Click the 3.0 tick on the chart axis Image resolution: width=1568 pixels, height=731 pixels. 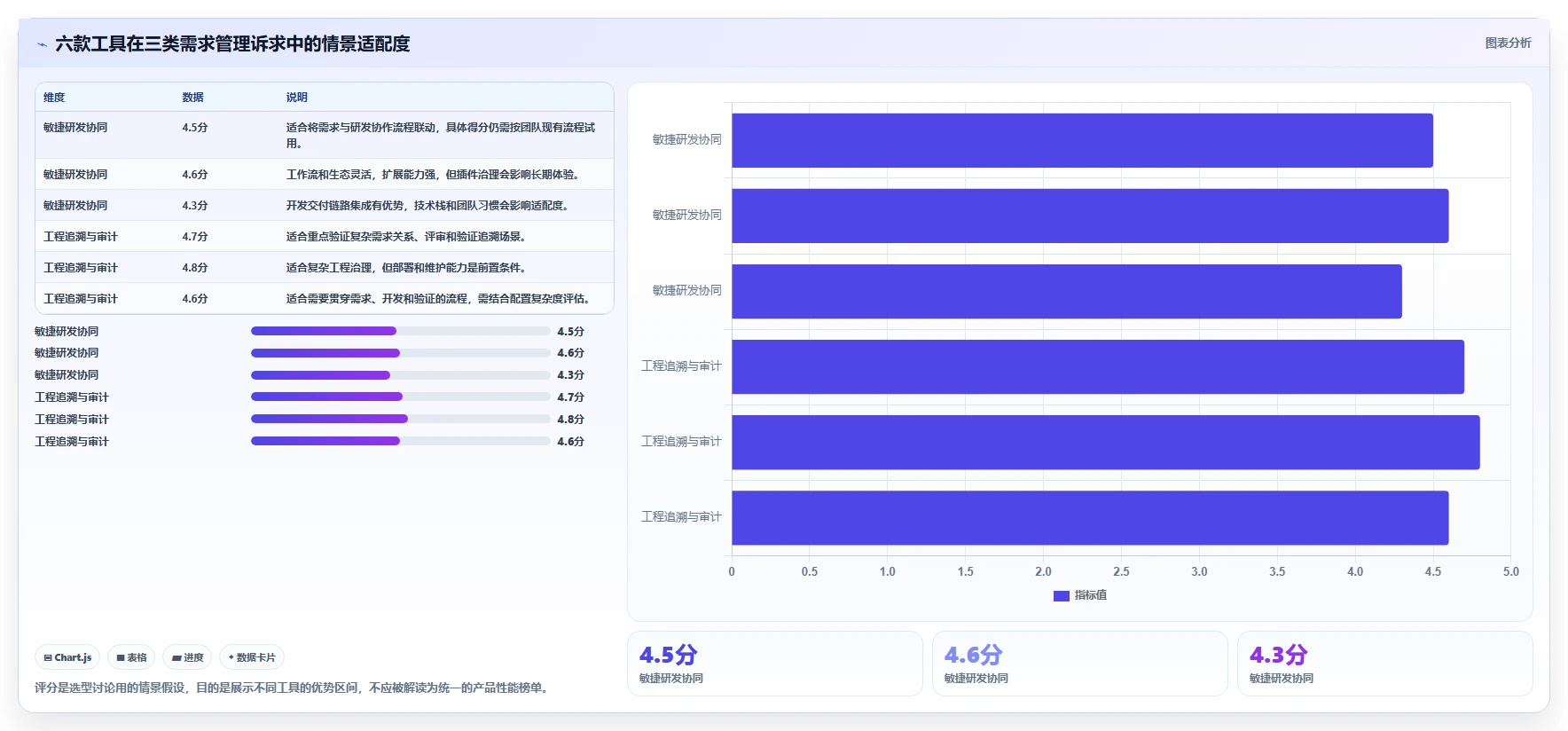coord(1199,572)
